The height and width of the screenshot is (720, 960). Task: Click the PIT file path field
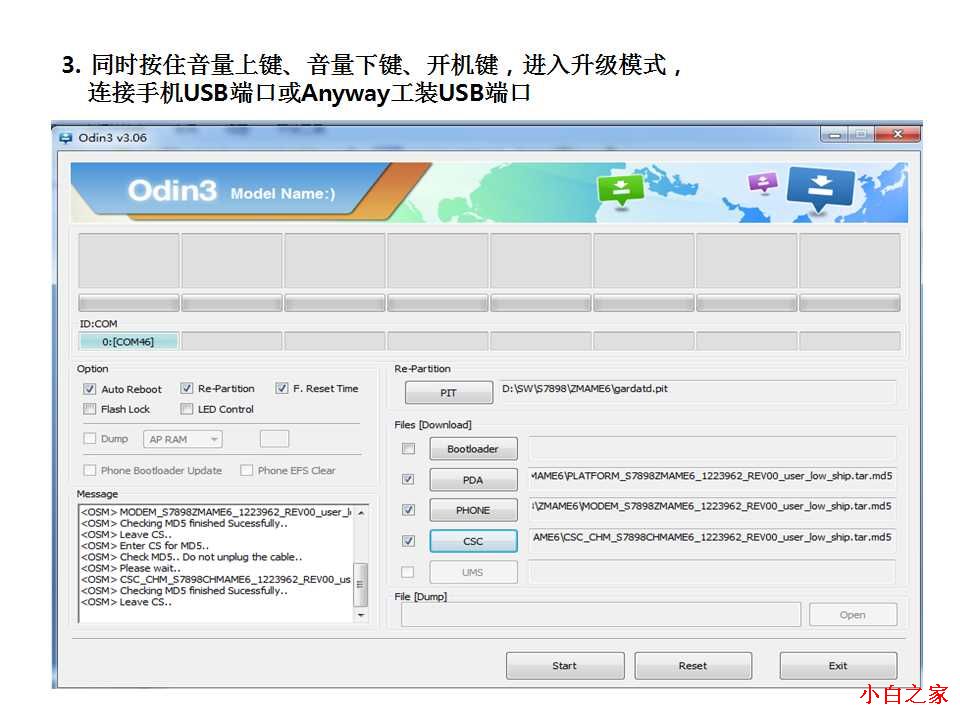tap(698, 391)
